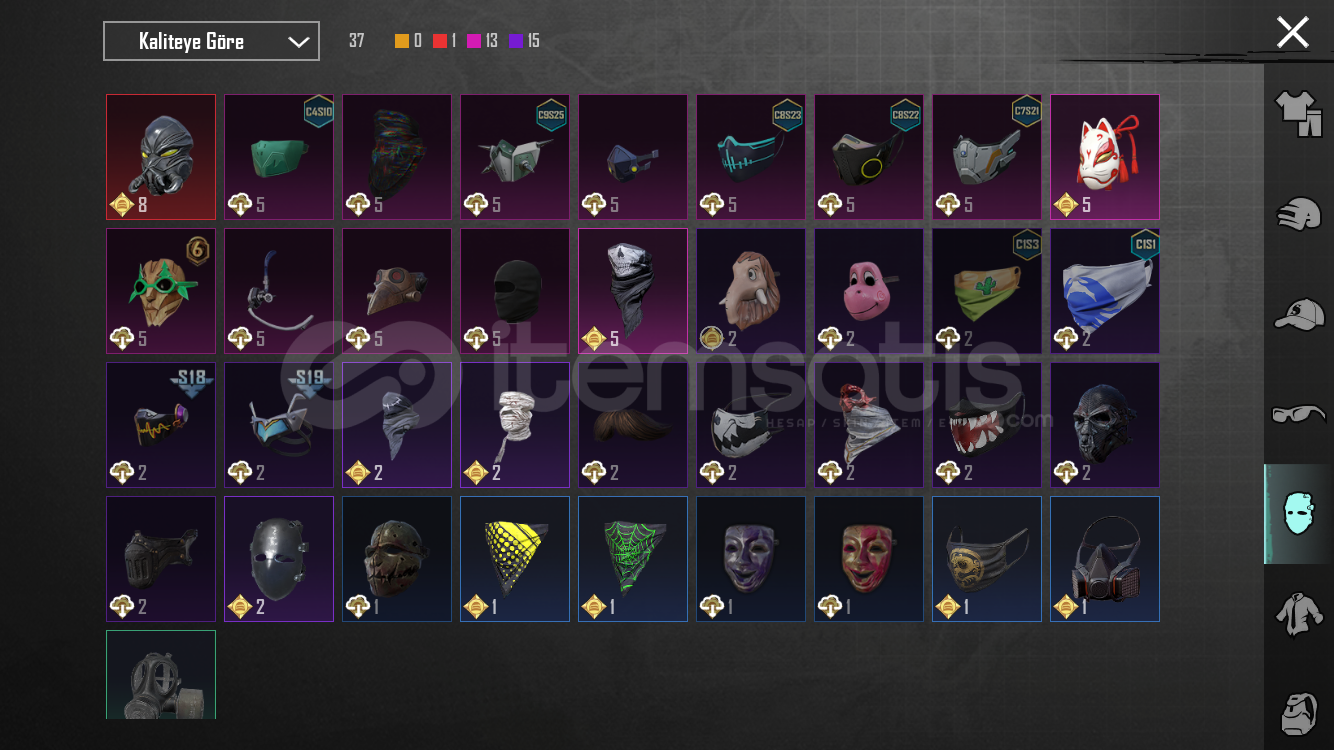Pick the pink hippo mask
Screen dimensions: 1334x750
869,291
